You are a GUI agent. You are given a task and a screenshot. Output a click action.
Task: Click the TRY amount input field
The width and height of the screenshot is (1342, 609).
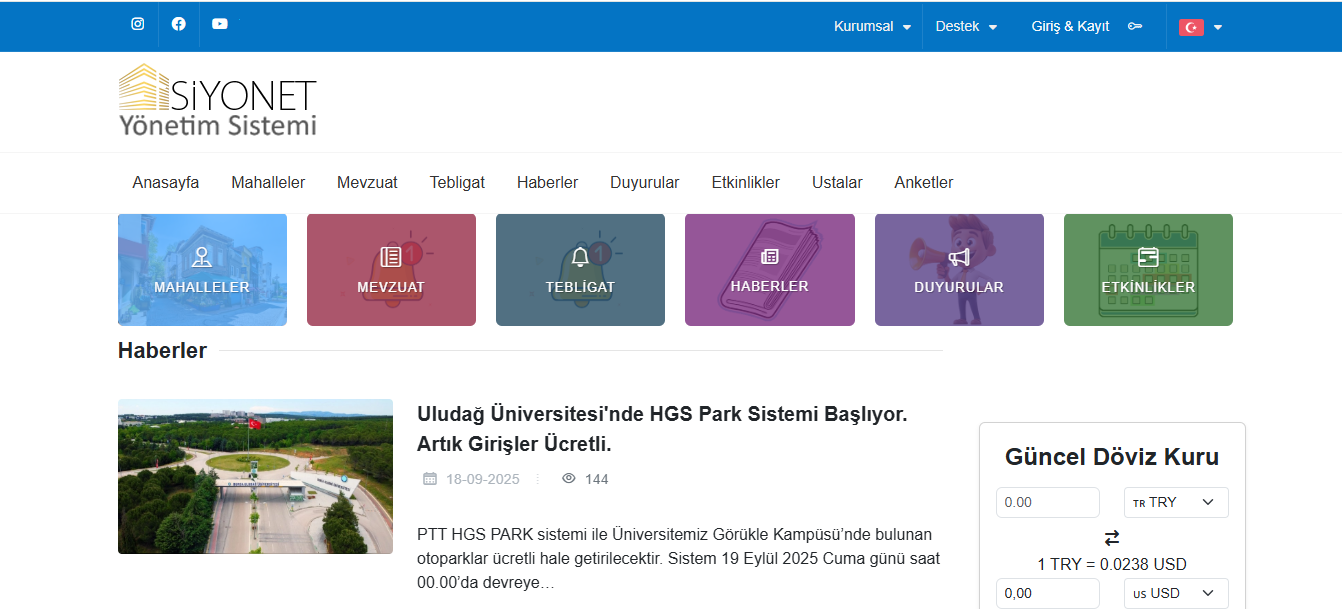click(x=1047, y=502)
